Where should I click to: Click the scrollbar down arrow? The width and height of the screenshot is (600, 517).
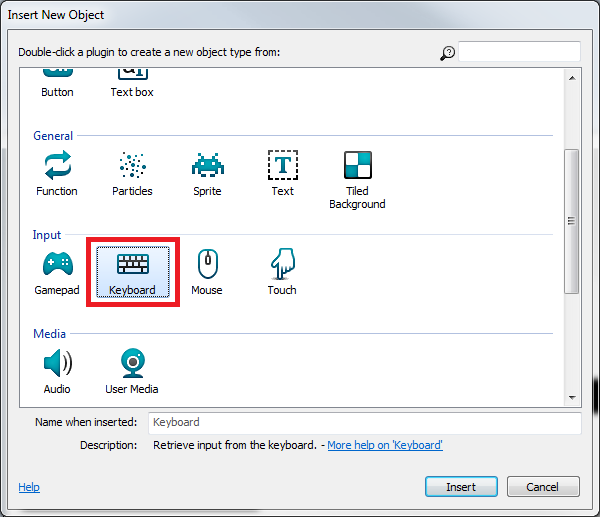tap(572, 398)
